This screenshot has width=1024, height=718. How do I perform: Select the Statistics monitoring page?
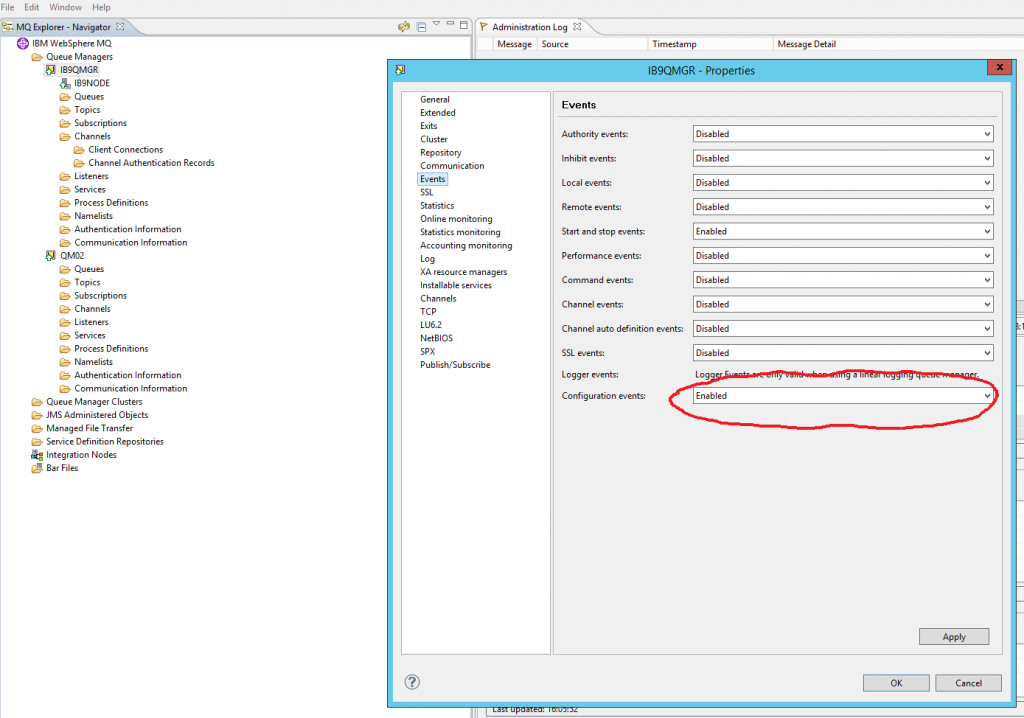click(x=460, y=232)
